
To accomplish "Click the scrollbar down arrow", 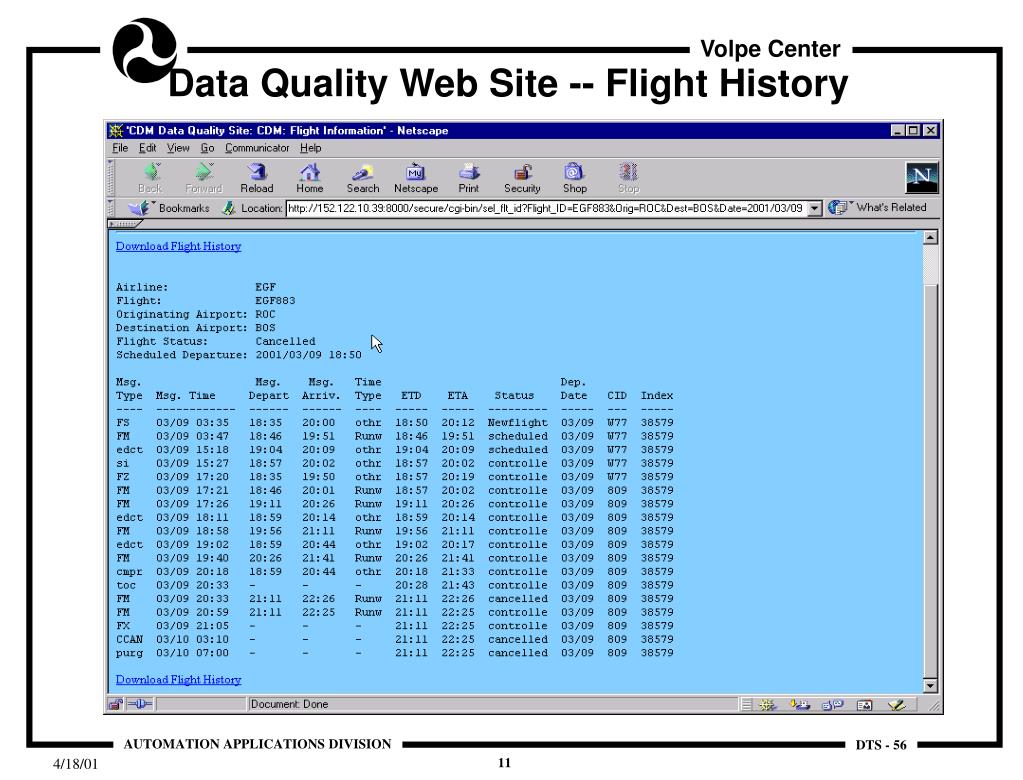I will pyautogui.click(x=930, y=685).
